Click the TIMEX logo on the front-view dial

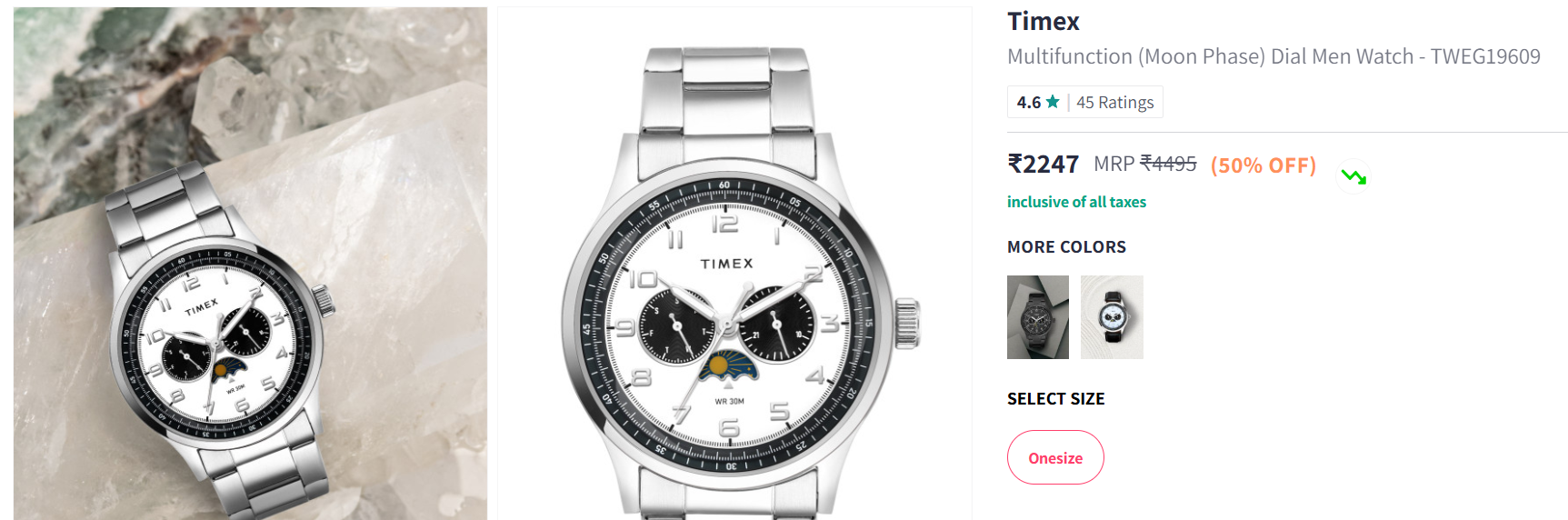(x=726, y=264)
